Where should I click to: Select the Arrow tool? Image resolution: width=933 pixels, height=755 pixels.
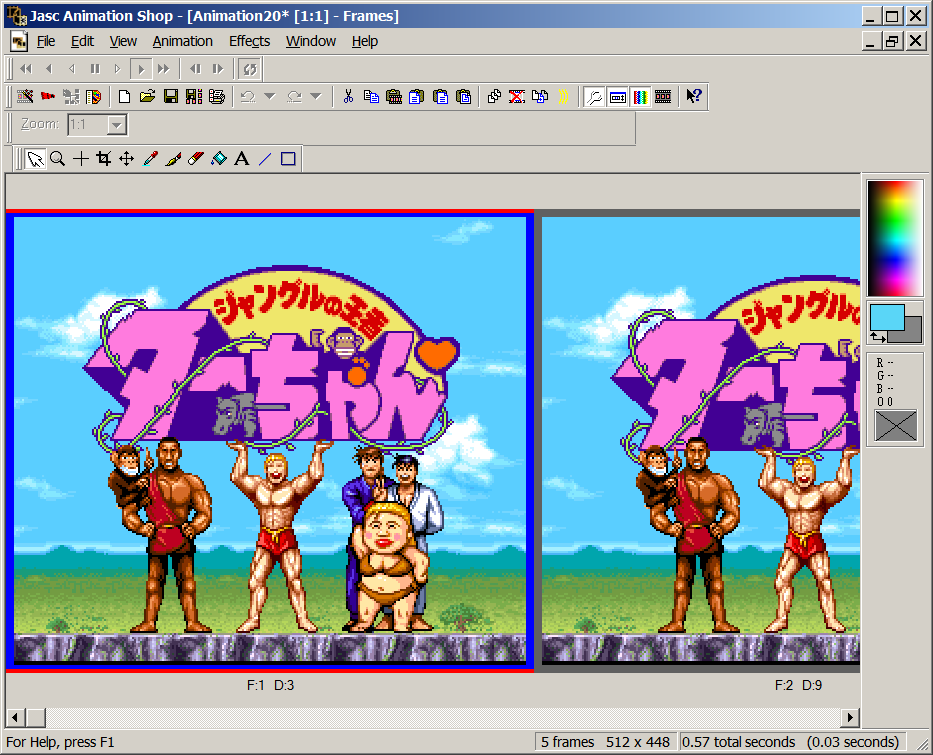(35, 159)
